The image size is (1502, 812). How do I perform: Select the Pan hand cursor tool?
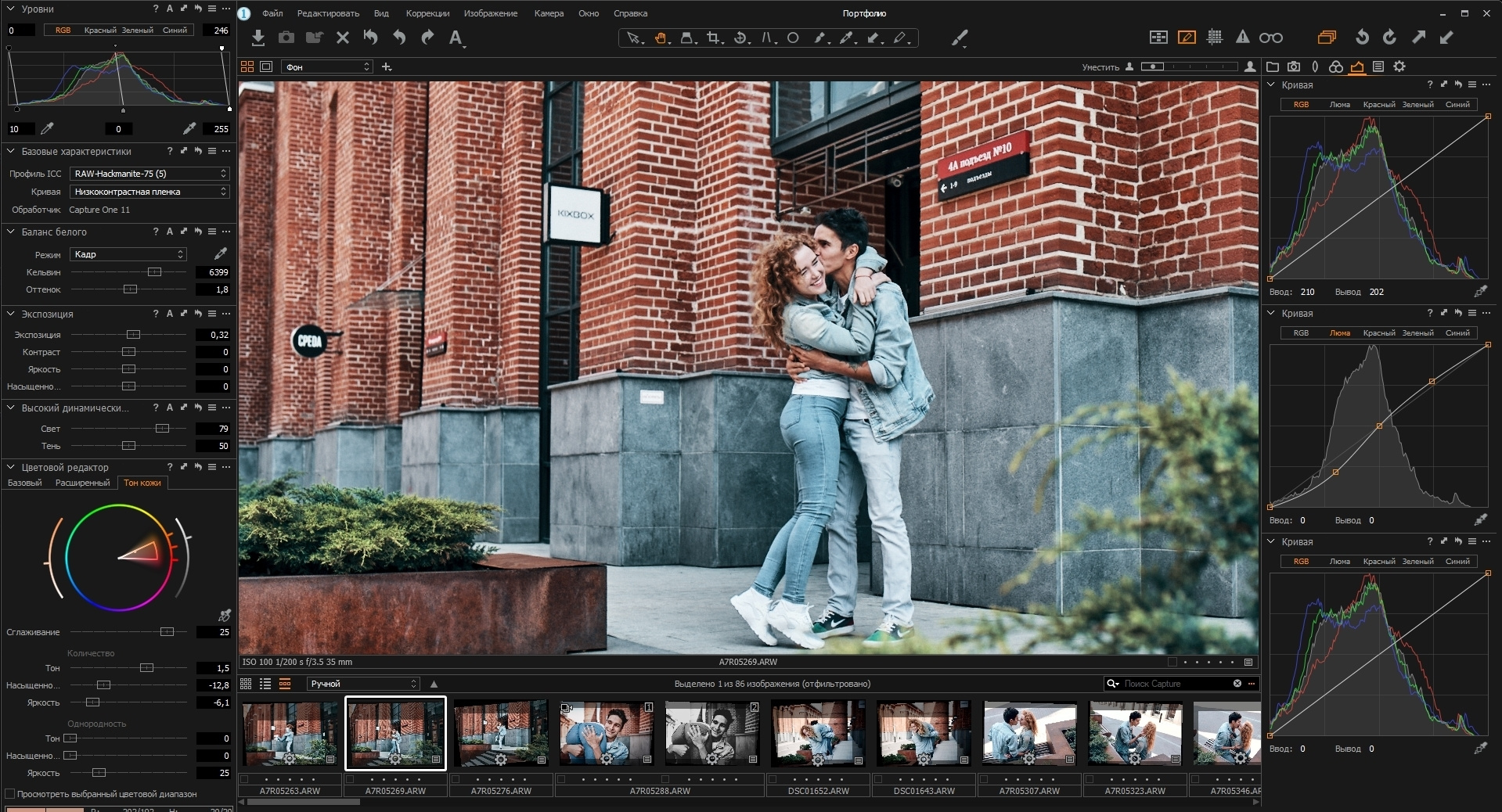coord(661,38)
